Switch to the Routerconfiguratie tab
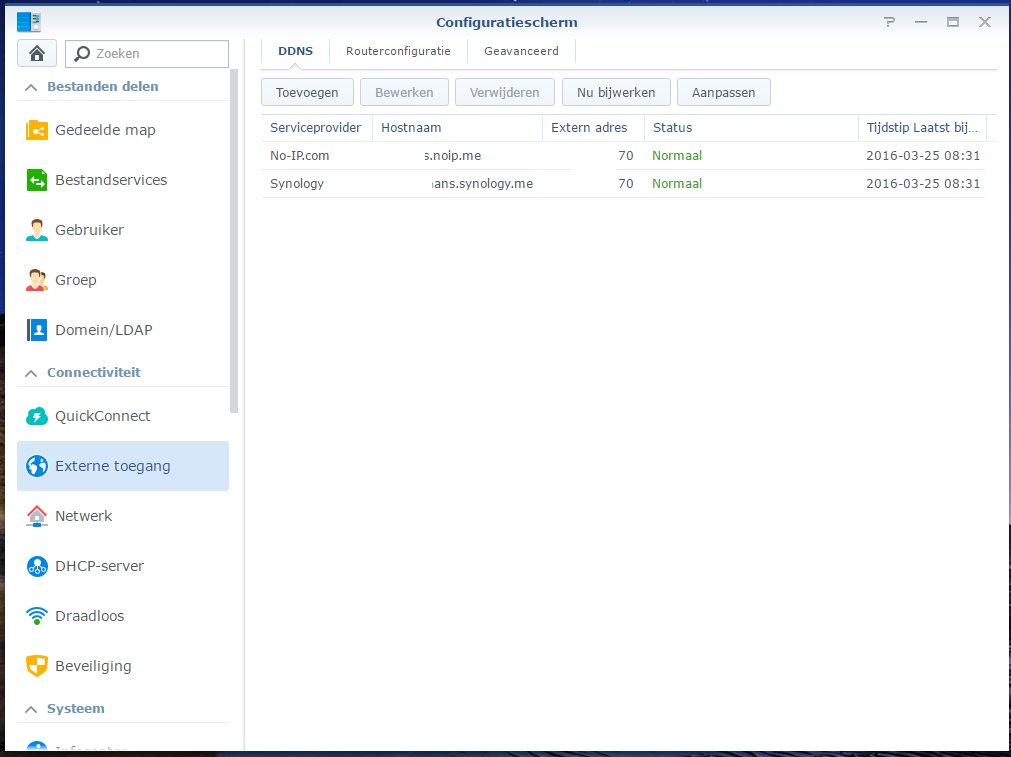 point(398,51)
